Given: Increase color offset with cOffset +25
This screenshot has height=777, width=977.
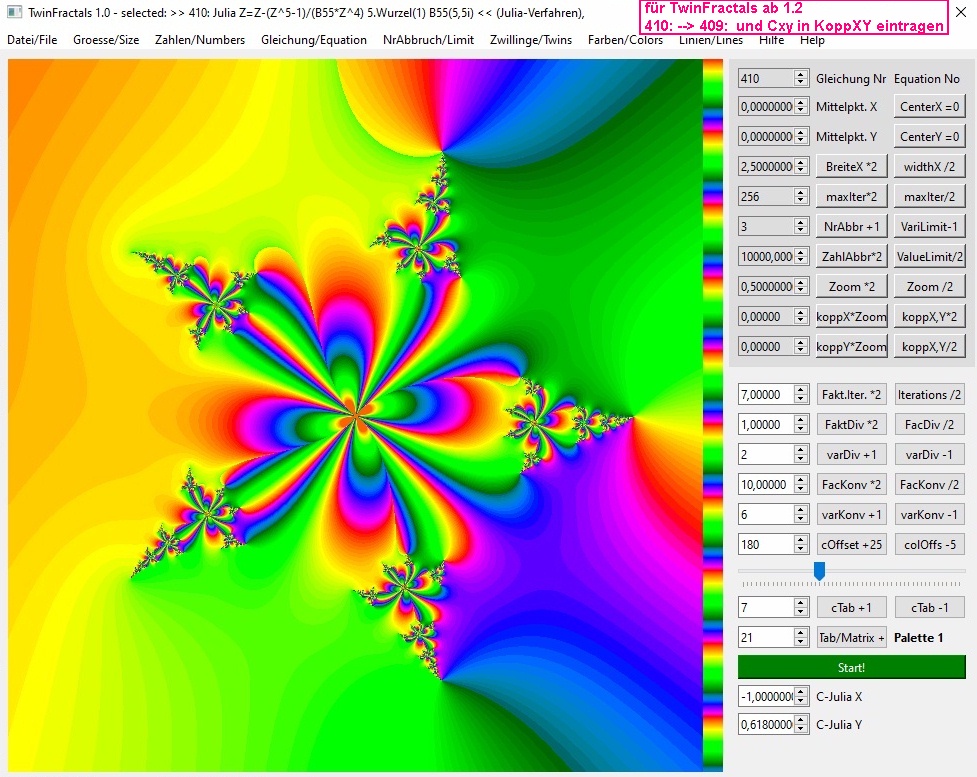Looking at the screenshot, I should [x=851, y=545].
